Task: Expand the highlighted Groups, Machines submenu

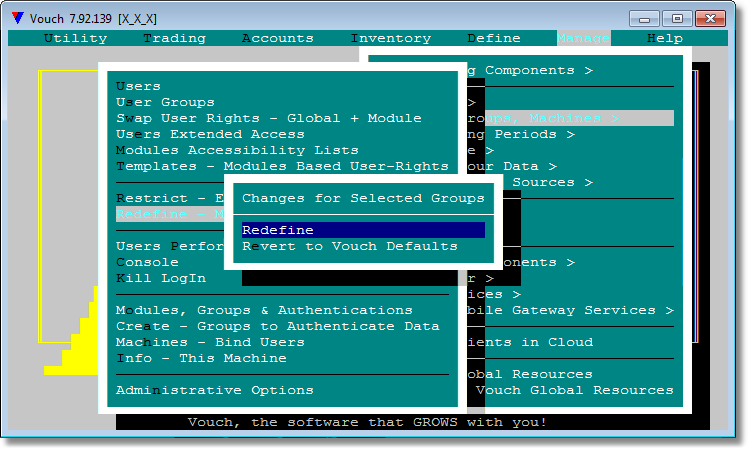Action: point(571,118)
